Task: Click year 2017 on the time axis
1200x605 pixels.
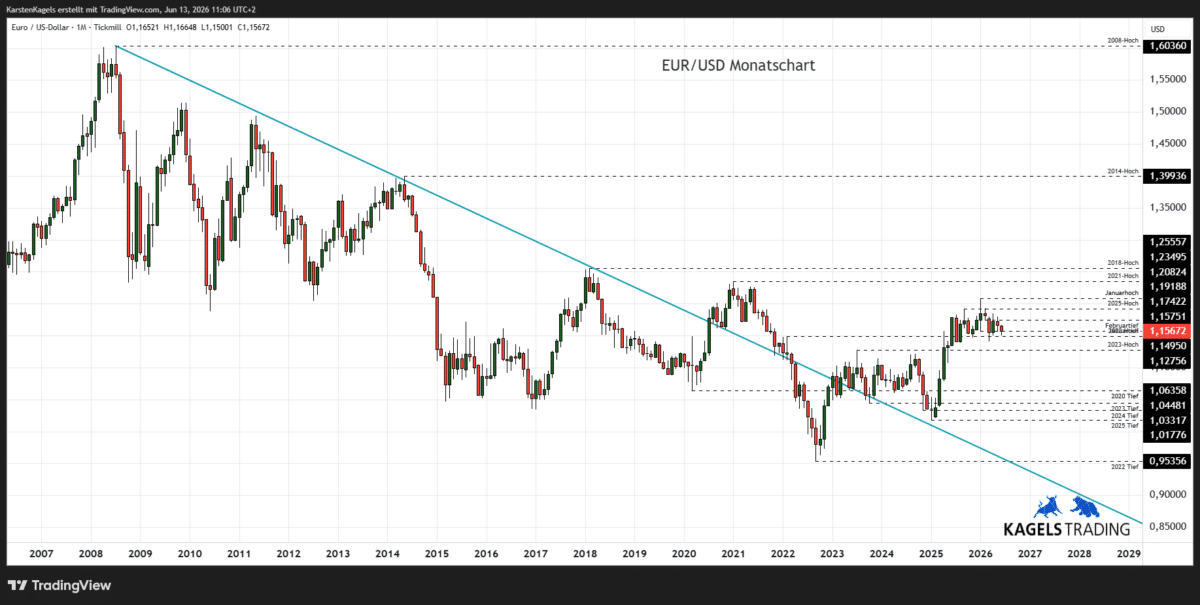Action: pos(535,553)
